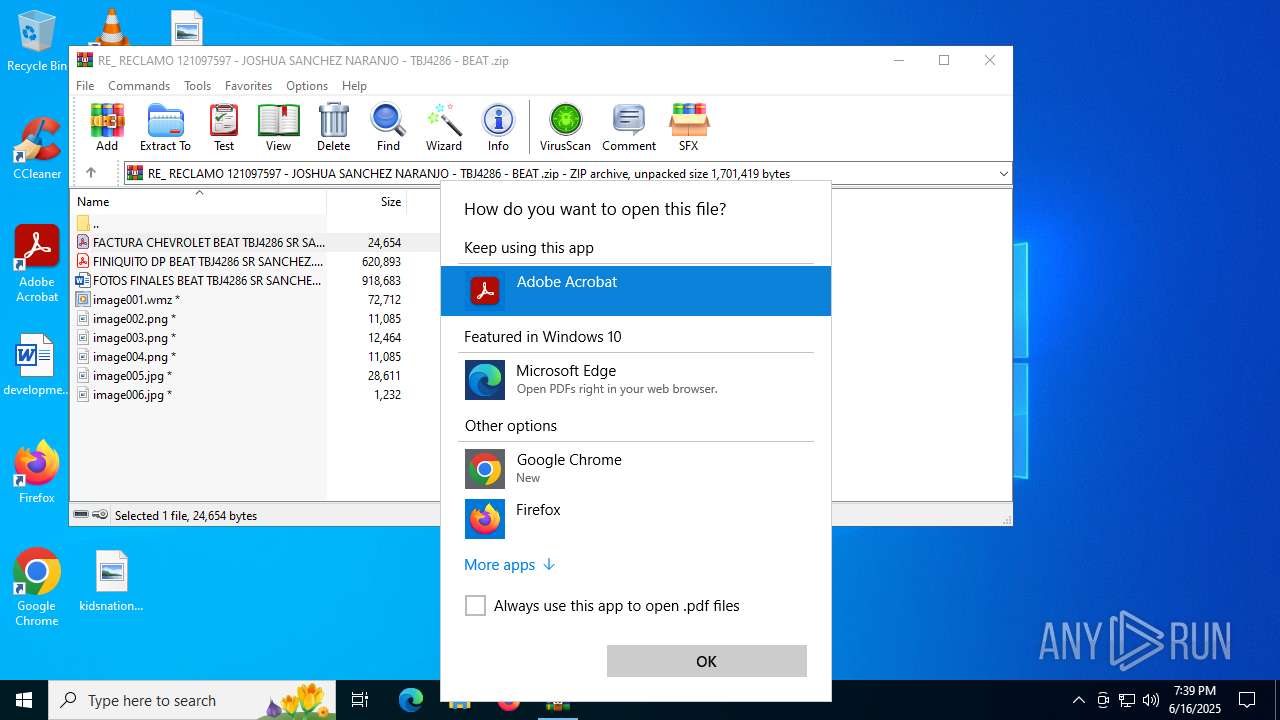Open the View toolbar tool

tap(278, 127)
